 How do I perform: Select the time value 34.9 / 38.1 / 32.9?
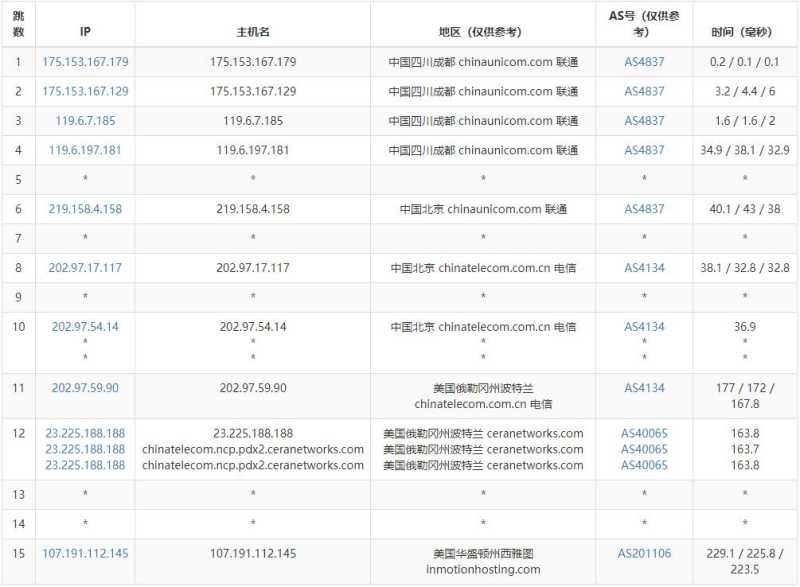click(x=744, y=150)
